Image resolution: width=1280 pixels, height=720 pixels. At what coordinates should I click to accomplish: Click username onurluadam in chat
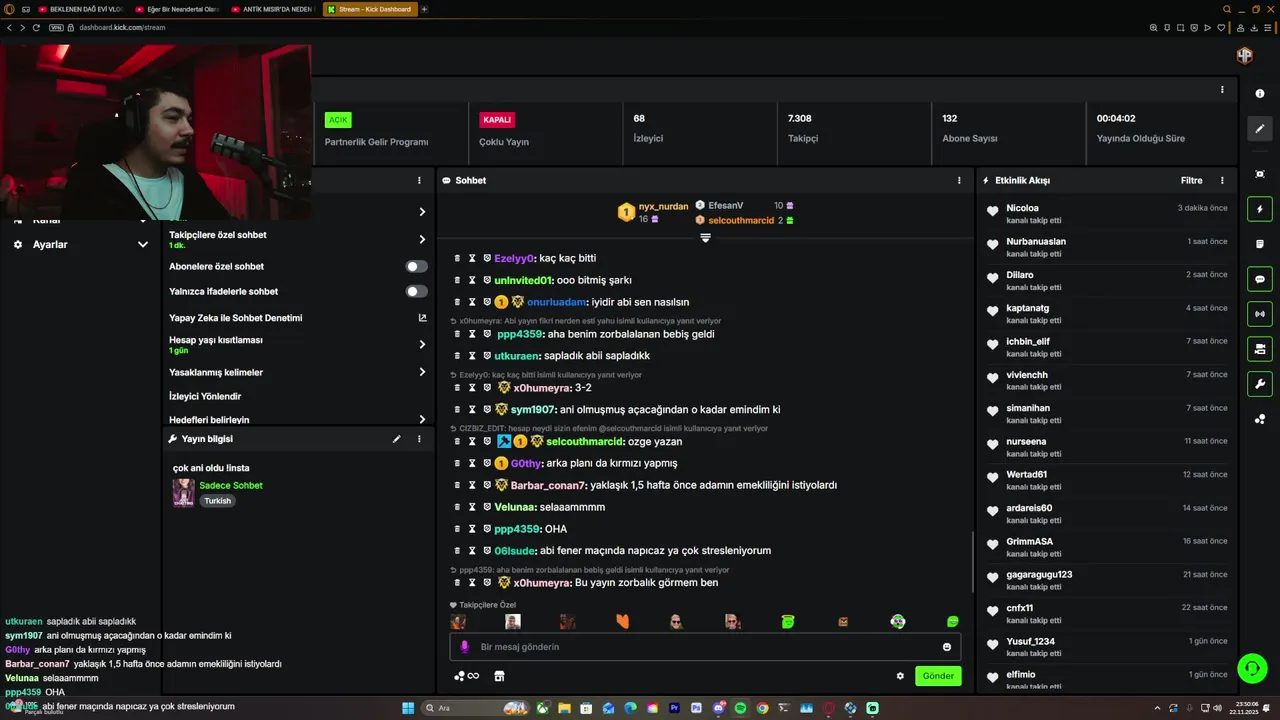(x=556, y=302)
